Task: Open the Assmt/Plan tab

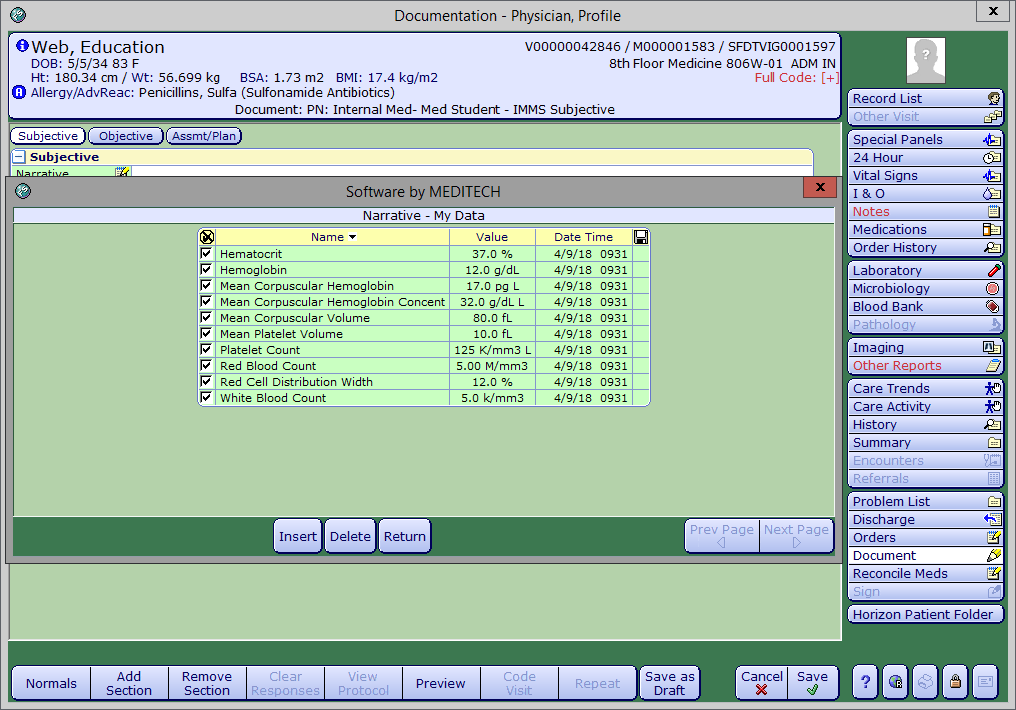Action: pyautogui.click(x=204, y=136)
